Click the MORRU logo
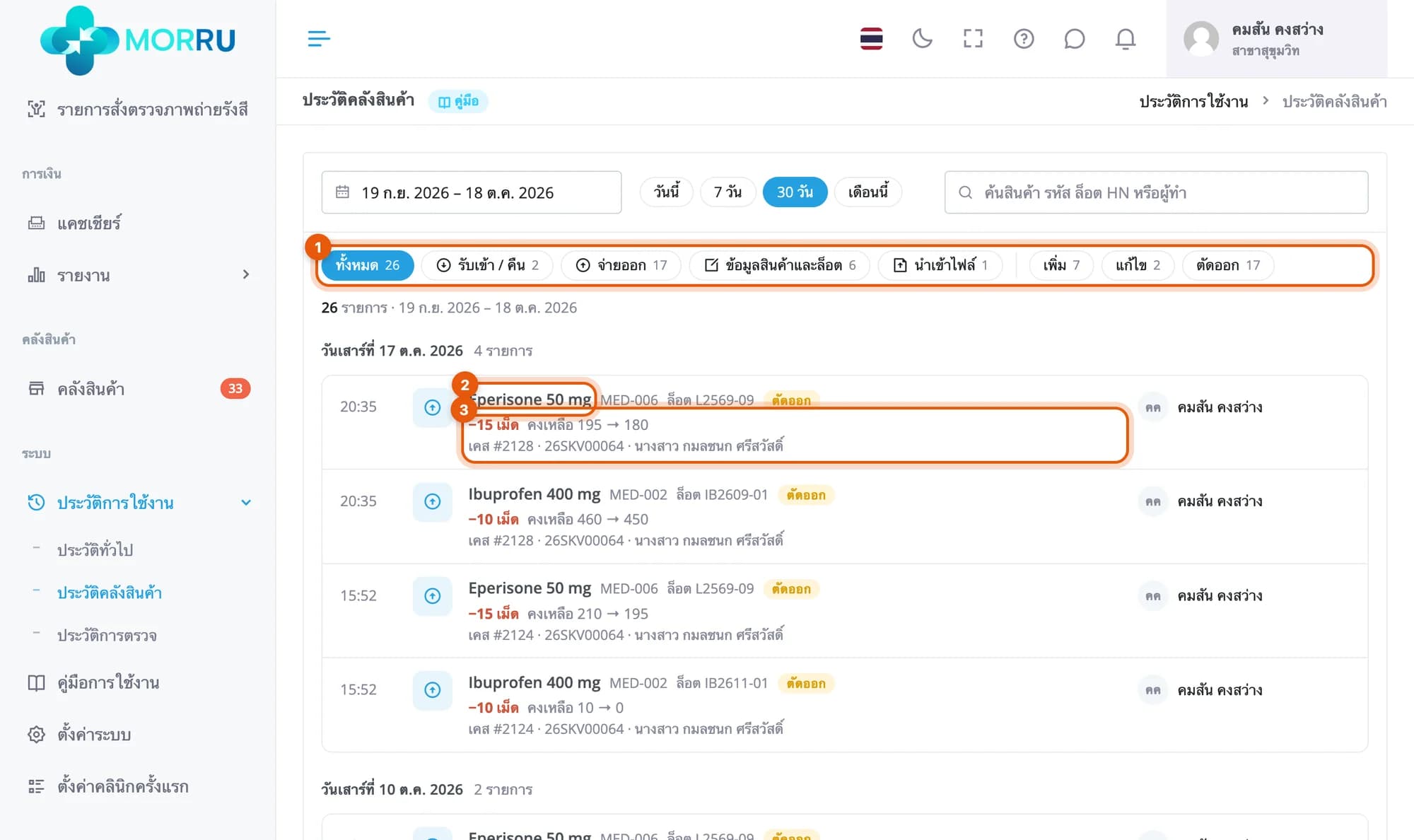The width and height of the screenshot is (1414, 840). (x=138, y=40)
